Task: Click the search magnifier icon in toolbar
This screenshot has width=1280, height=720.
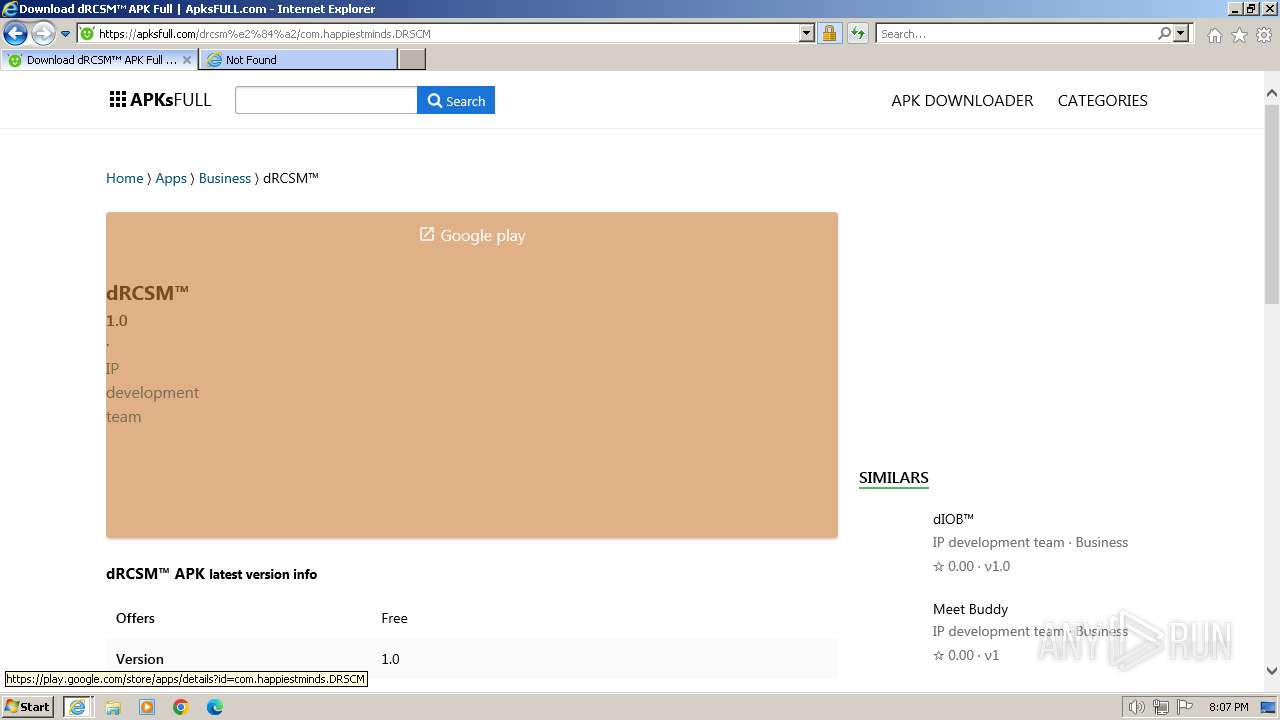Action: pos(1164,34)
